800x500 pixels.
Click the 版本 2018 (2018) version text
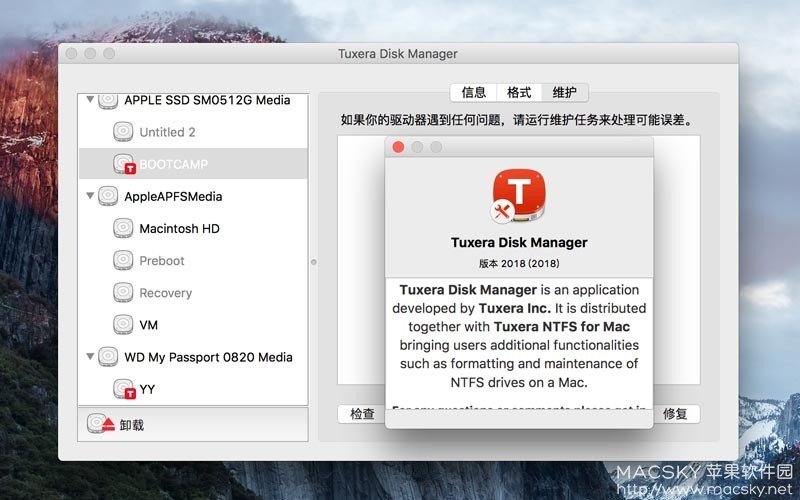(519, 263)
